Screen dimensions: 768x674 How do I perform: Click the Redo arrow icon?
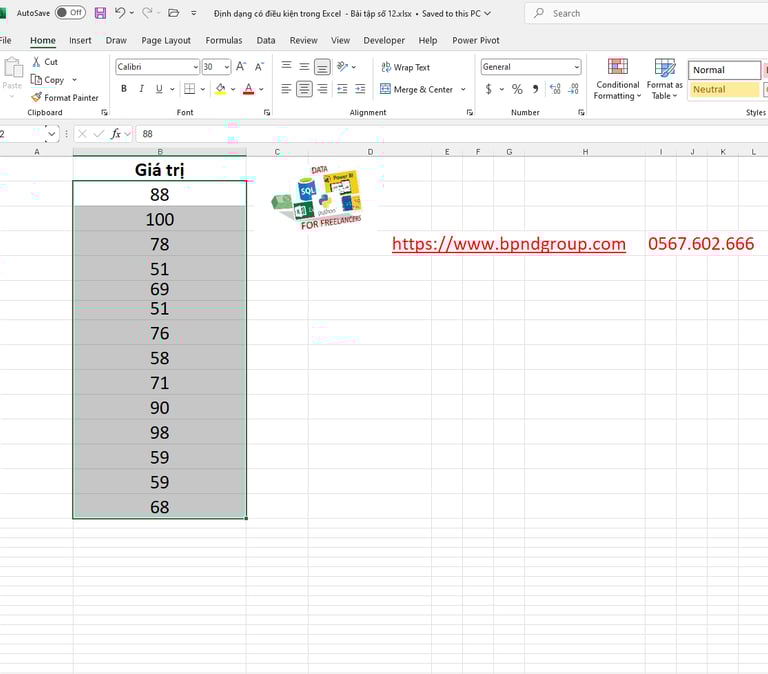(146, 13)
